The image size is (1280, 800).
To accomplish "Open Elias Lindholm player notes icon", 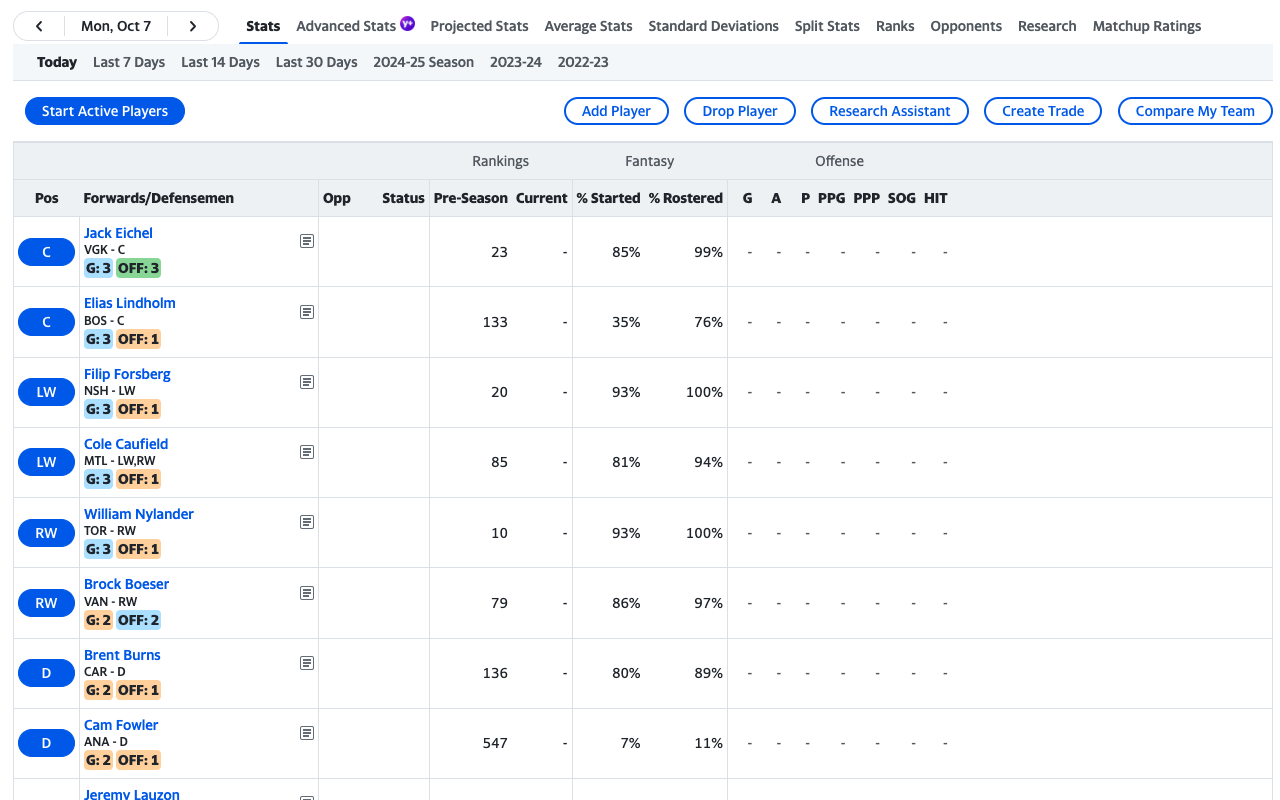I will [x=307, y=312].
